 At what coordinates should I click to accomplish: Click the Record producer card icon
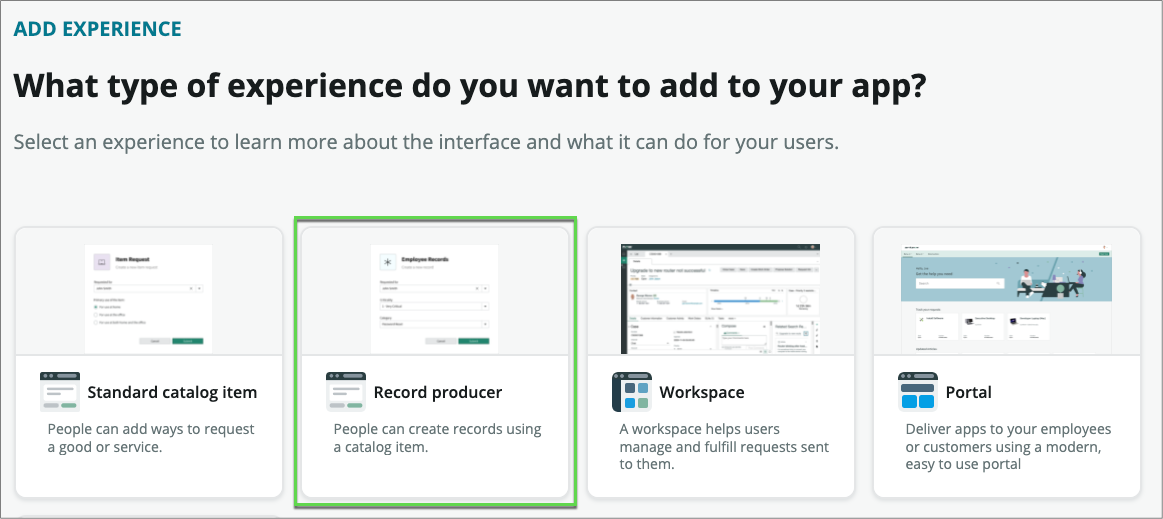346,391
